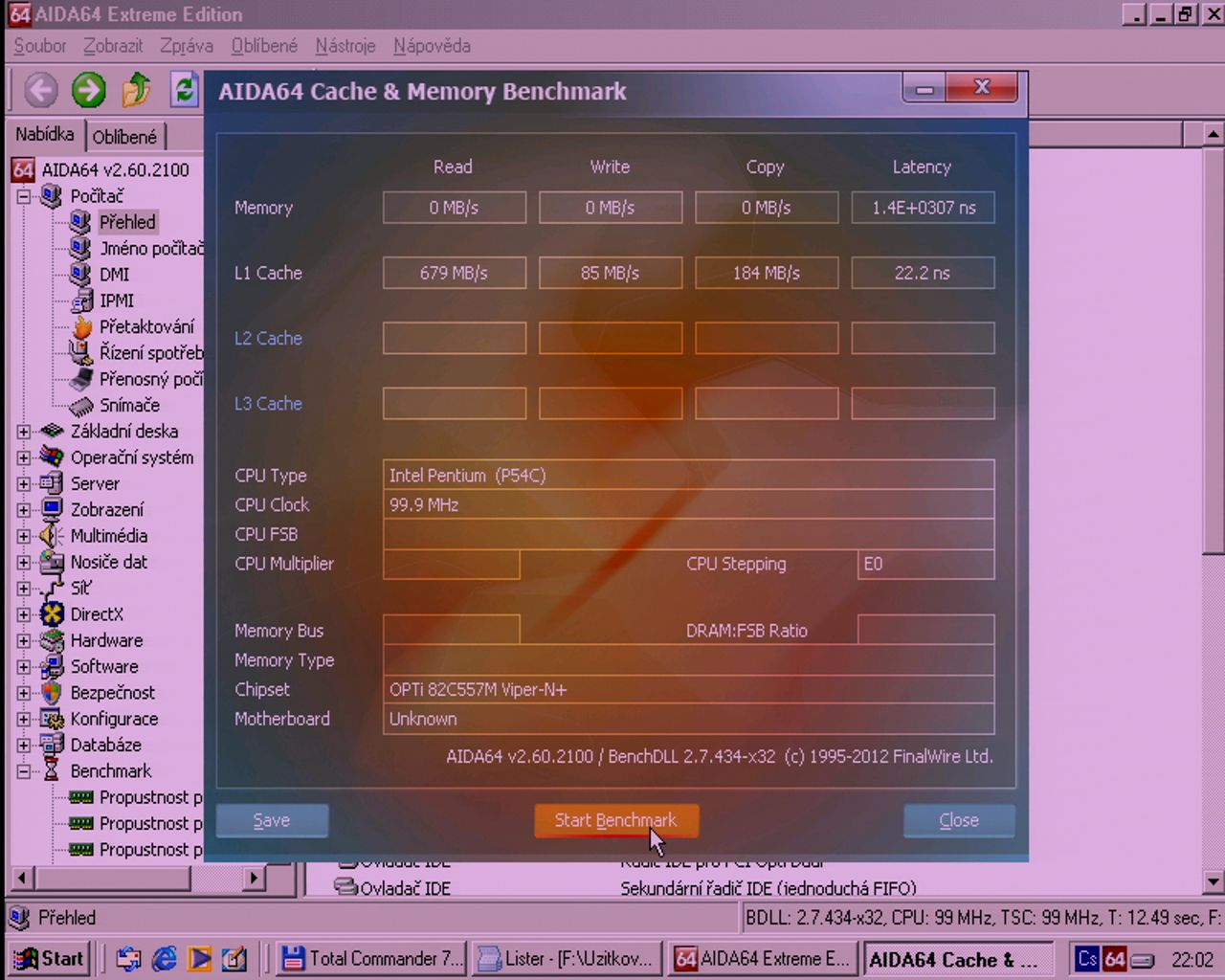The image size is (1225, 980).
Task: Switch to the Nabídka tab
Action: (45, 135)
